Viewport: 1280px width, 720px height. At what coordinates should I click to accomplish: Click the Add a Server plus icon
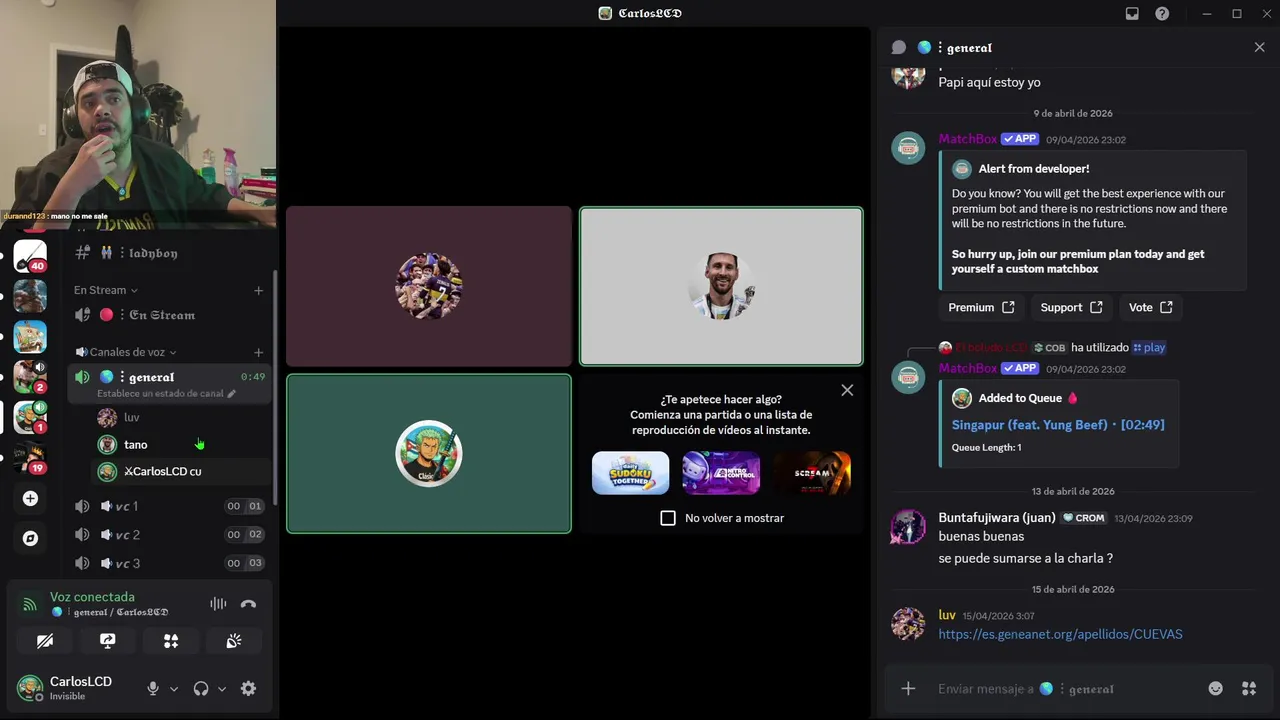30,498
